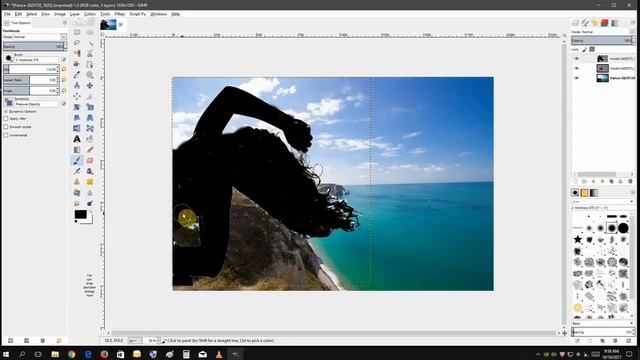The height and width of the screenshot is (360, 640).
Task: Open the Tool Options tab configuration menu
Action: point(64,23)
